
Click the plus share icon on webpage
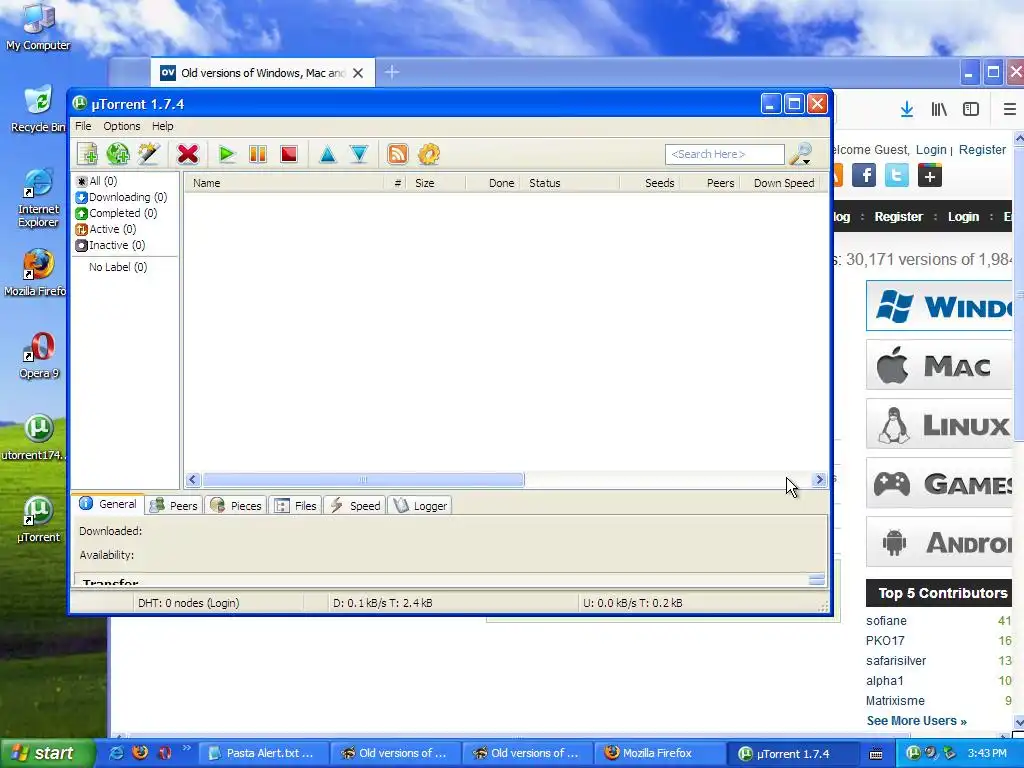pyautogui.click(x=929, y=175)
